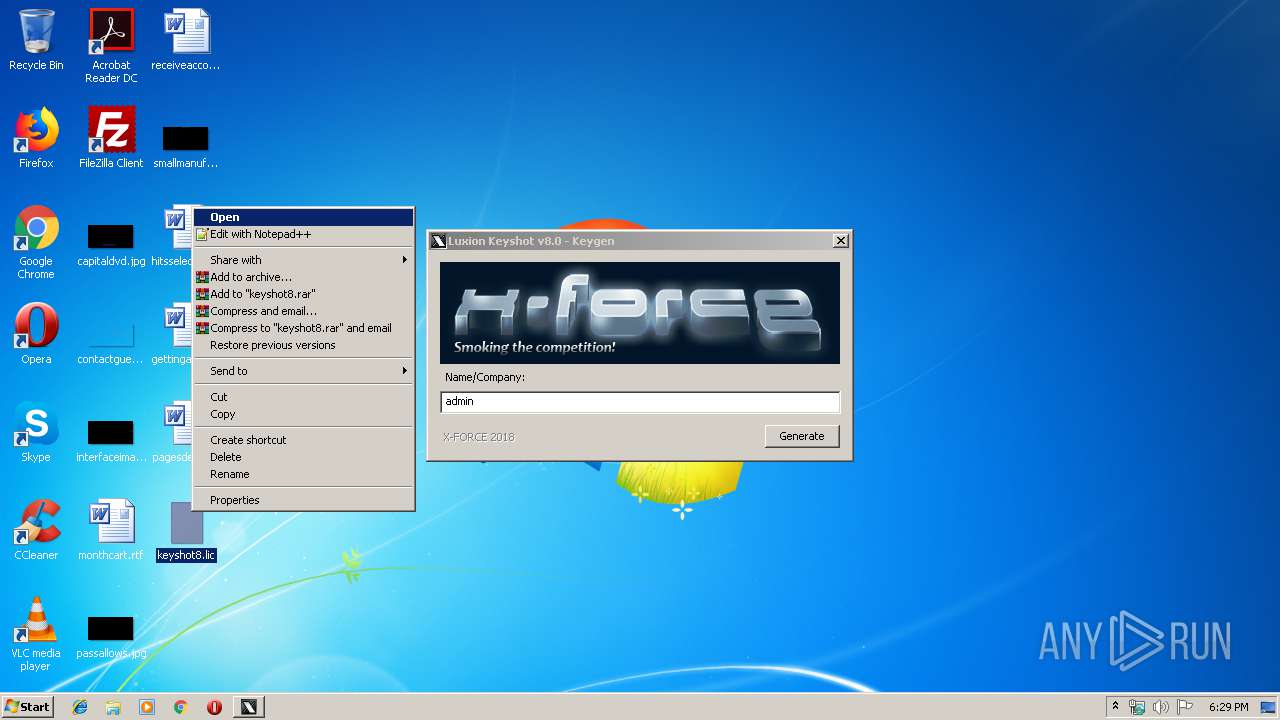Launch VLC media player shortcut
The width and height of the screenshot is (1280, 720).
click(x=36, y=634)
